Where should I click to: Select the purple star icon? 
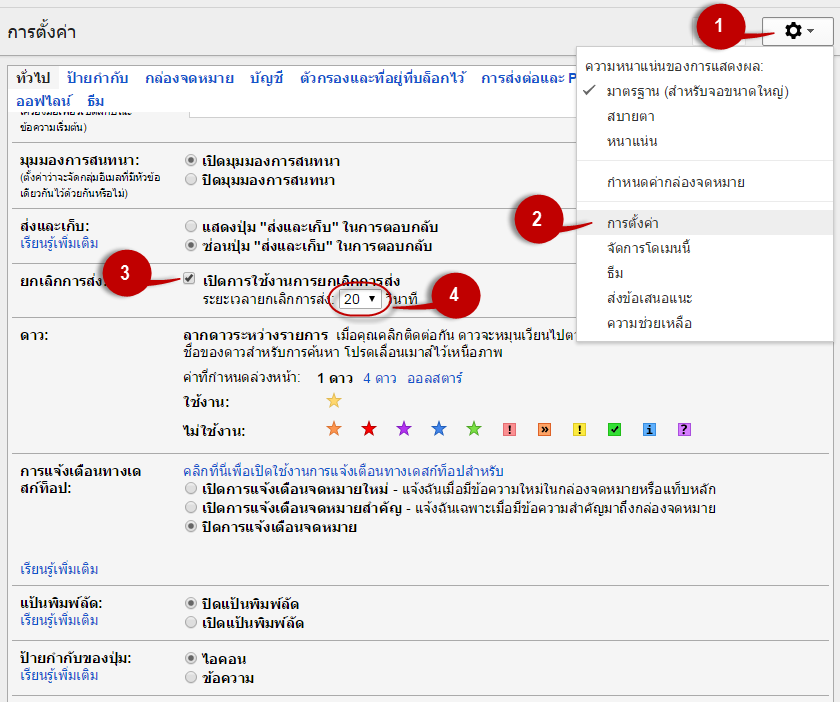(x=404, y=430)
